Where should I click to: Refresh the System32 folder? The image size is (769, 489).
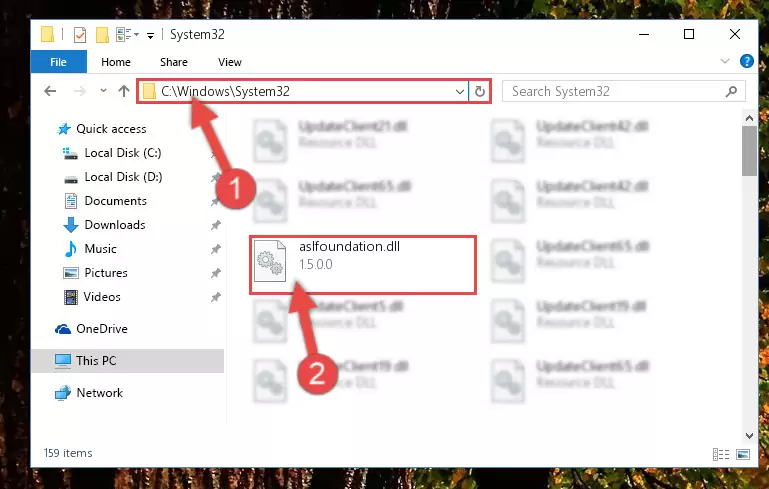(x=480, y=92)
